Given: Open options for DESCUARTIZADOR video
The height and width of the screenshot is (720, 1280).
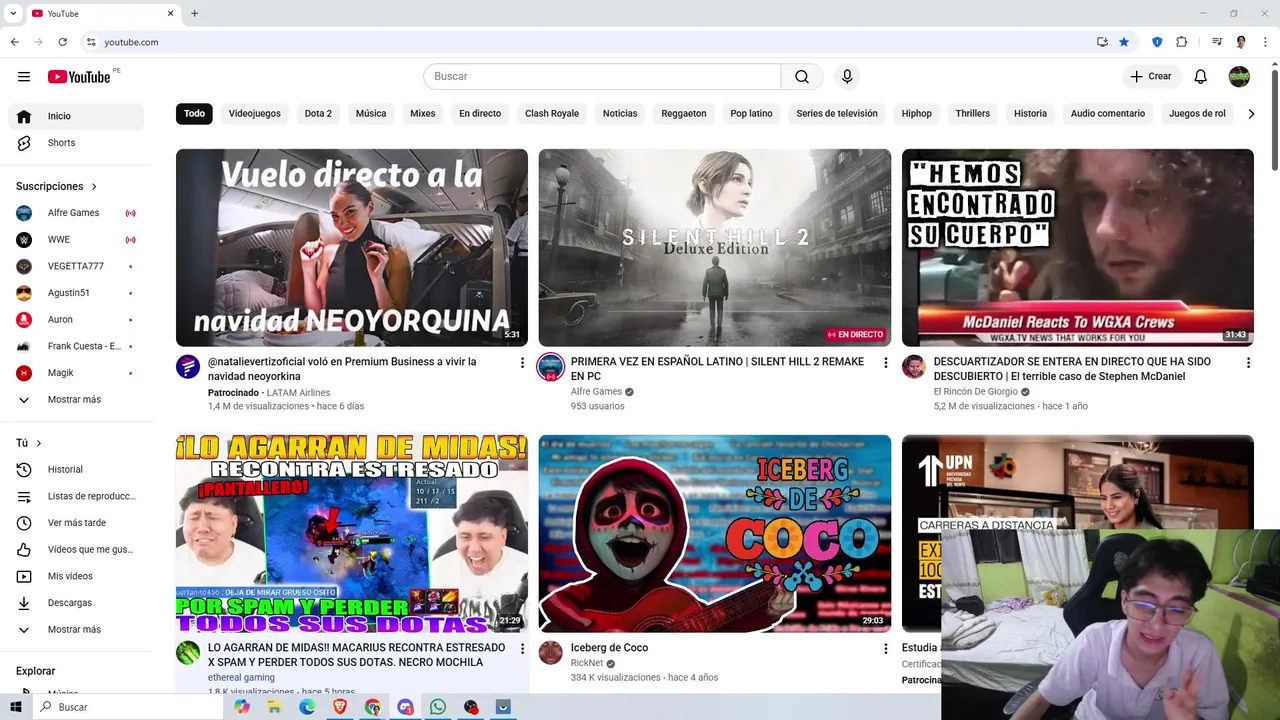Looking at the screenshot, I should tap(1248, 363).
